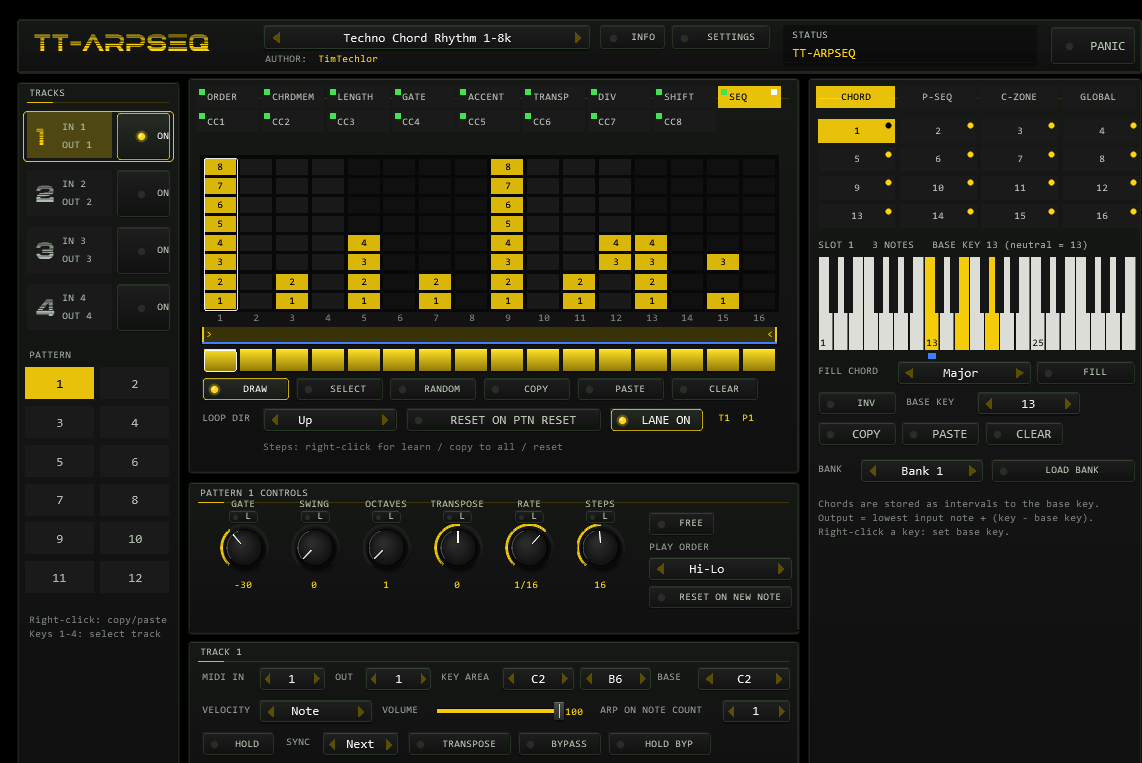Click the right arrow of PLAY ORDER Hi-Lo
The height and width of the screenshot is (763, 1142).
(x=781, y=569)
